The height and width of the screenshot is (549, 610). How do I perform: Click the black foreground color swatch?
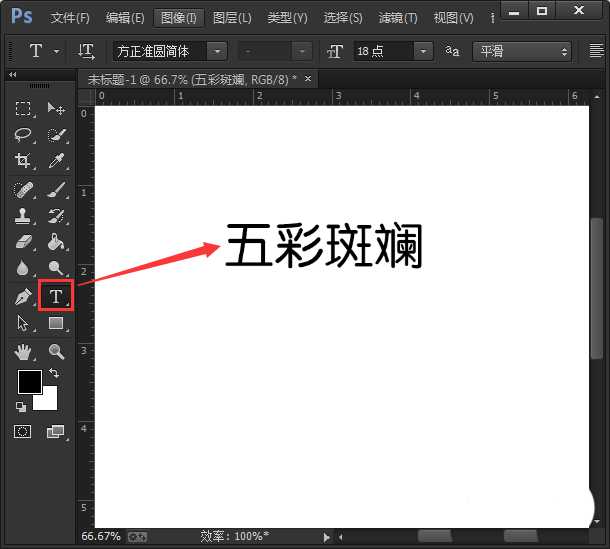(x=29, y=381)
